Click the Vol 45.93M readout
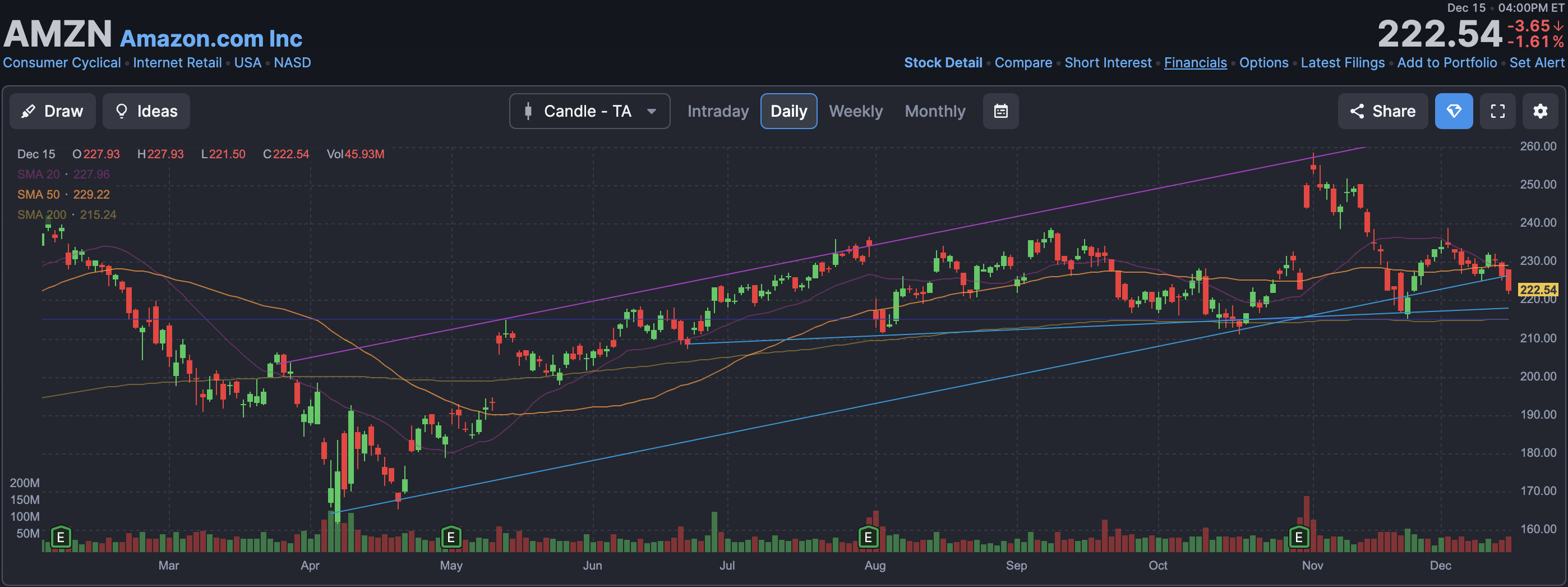 click(356, 154)
